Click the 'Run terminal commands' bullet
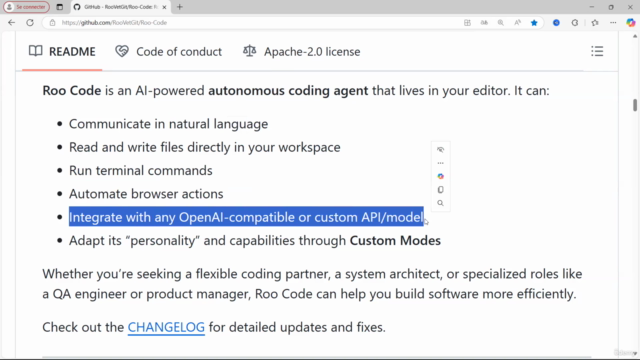 click(x=140, y=171)
